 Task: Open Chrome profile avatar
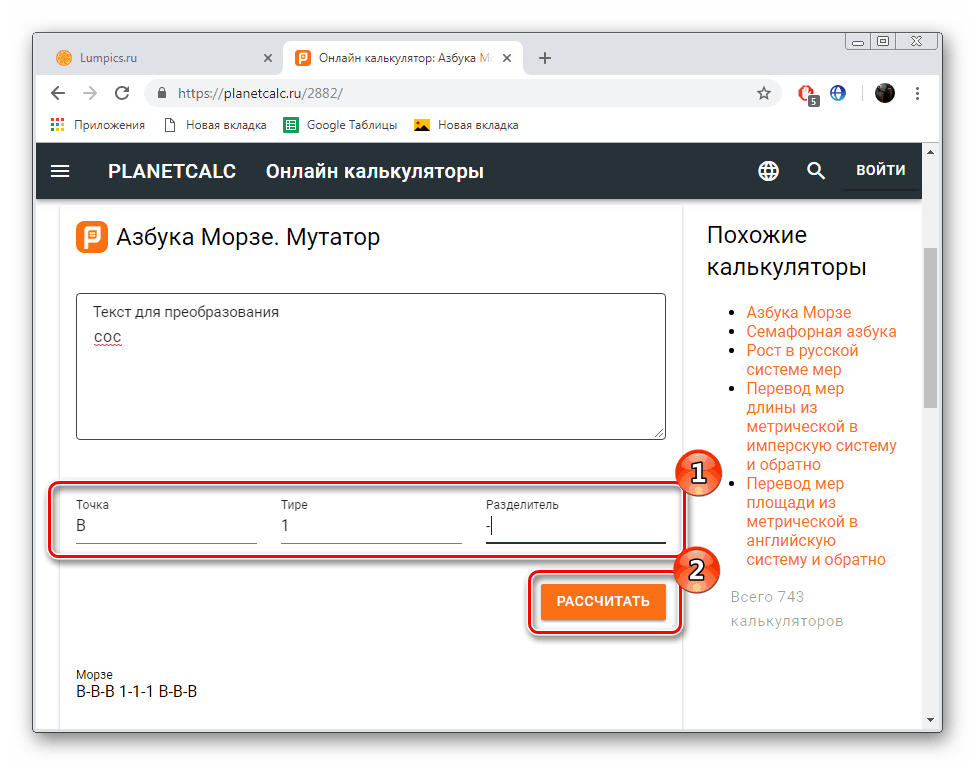click(884, 93)
